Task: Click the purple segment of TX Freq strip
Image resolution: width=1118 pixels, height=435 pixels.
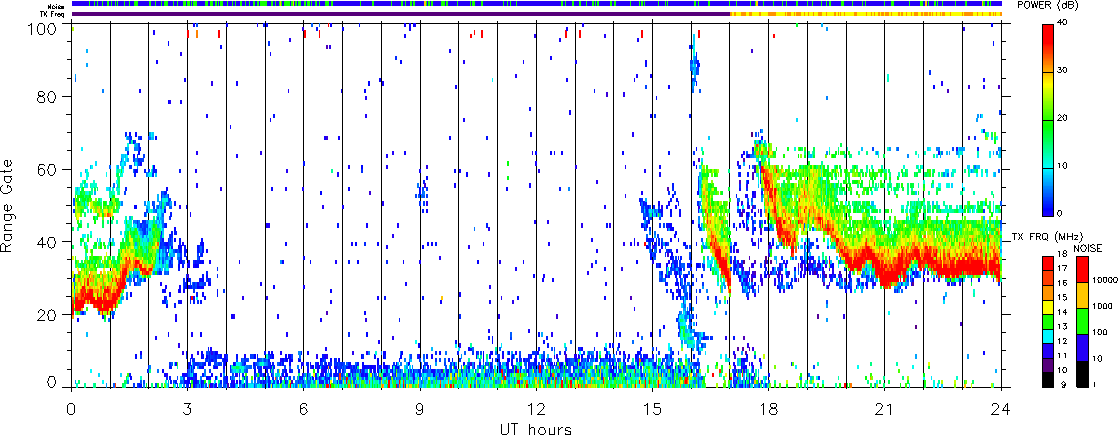Action: (x=400, y=14)
